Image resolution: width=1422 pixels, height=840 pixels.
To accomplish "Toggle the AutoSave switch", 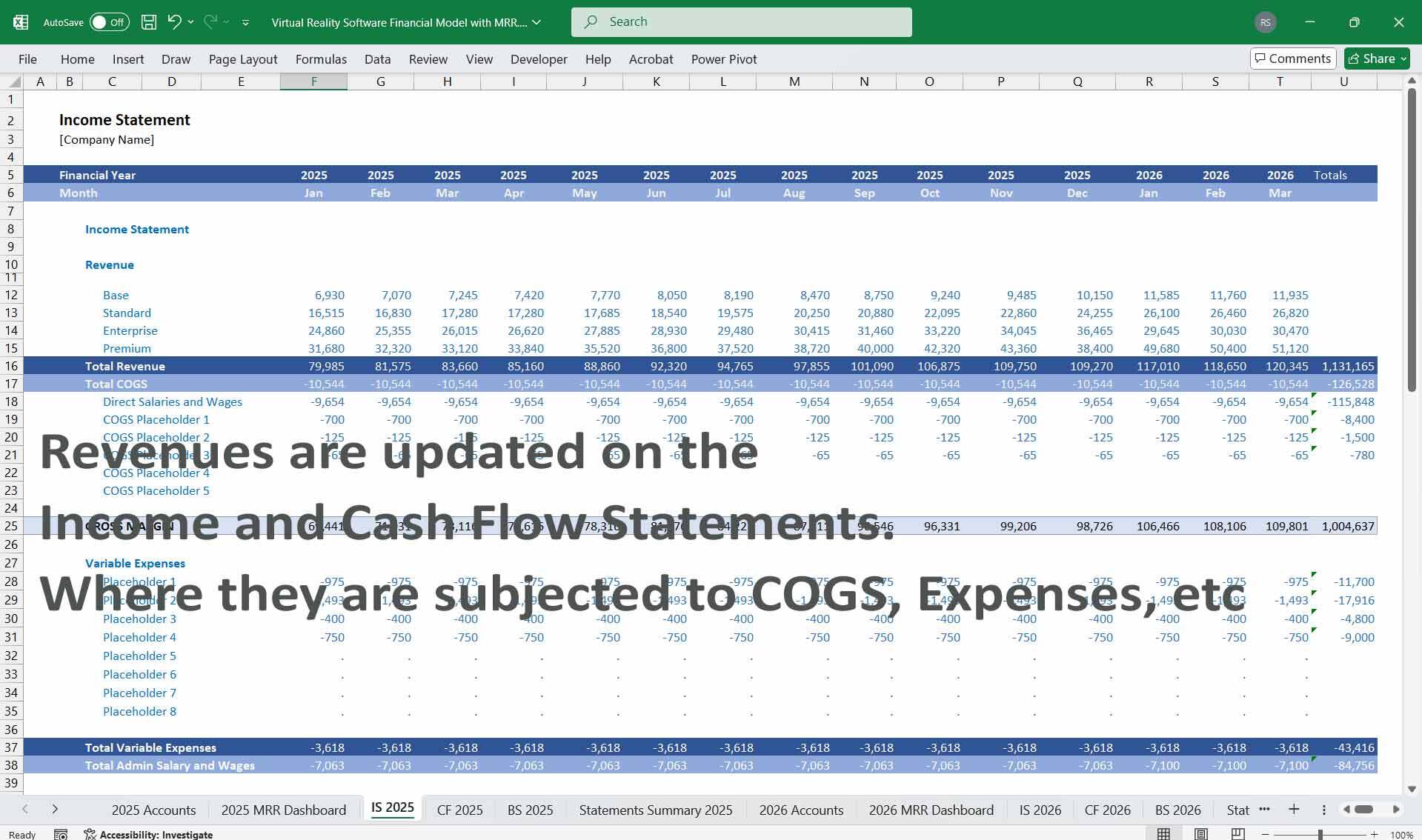I will (109, 22).
